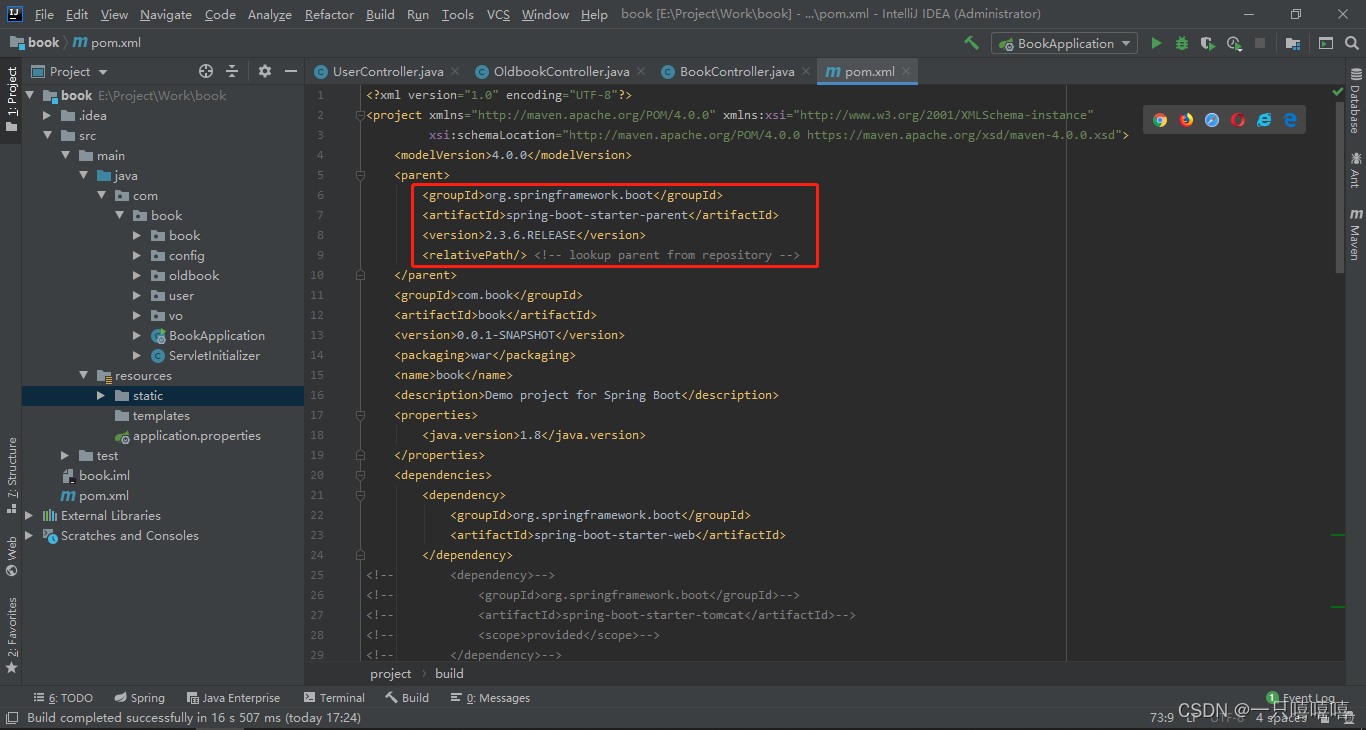Open the Analyze menu
Screen dimensions: 1366x730
(269, 14)
